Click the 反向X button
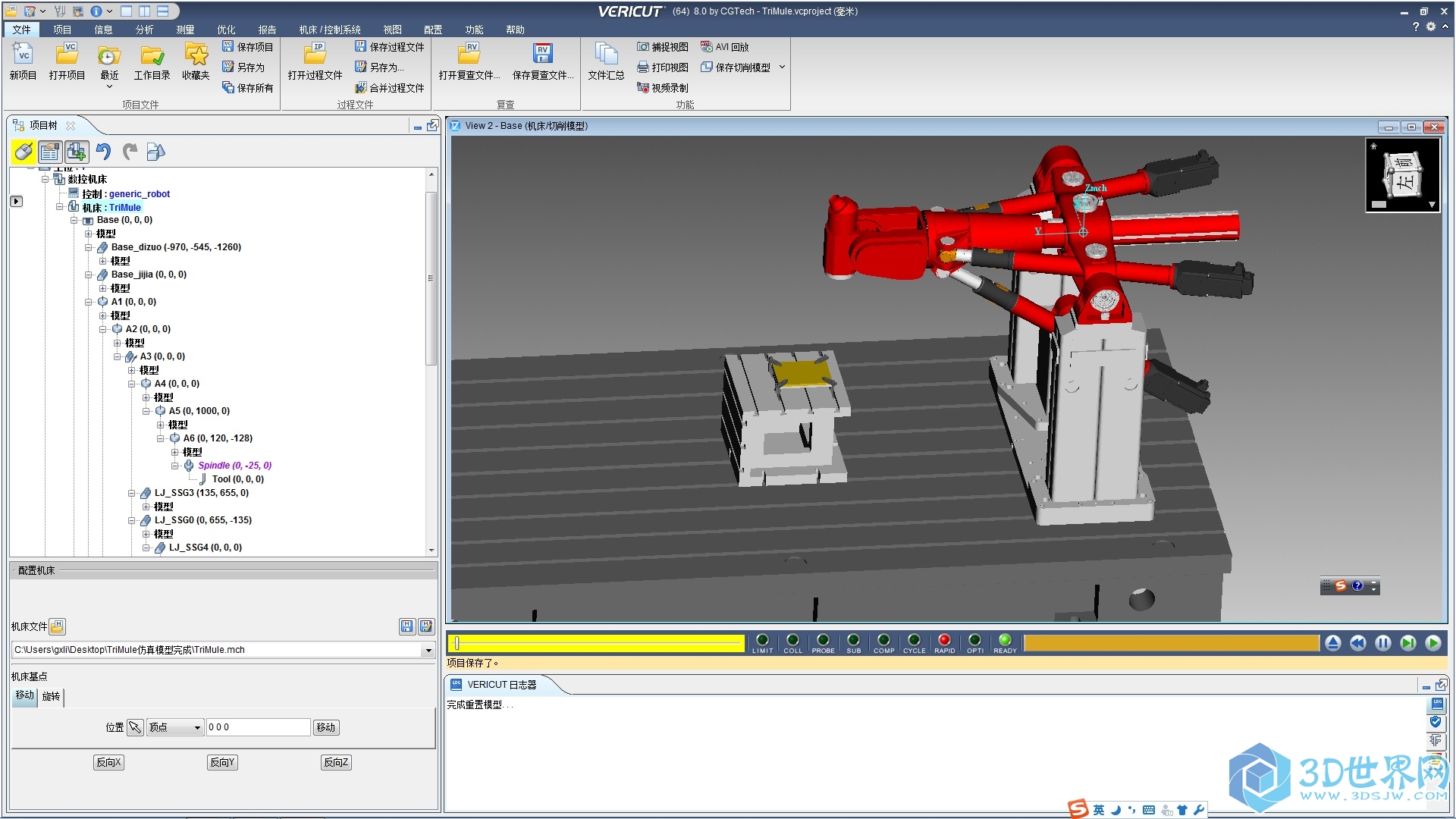Viewport: 1456px width, 819px height. coord(108,762)
